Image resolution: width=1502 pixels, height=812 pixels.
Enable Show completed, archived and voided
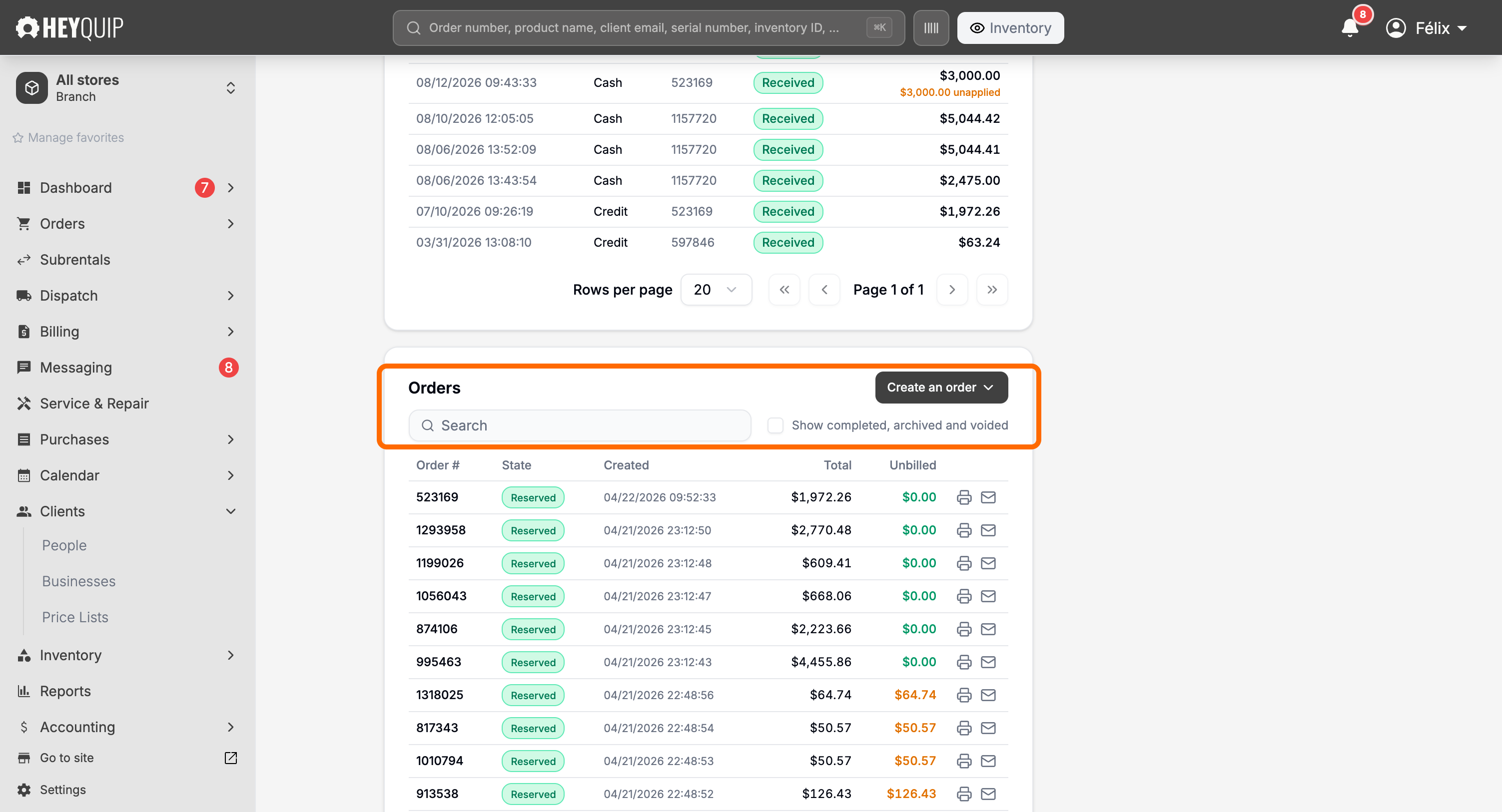coord(775,425)
